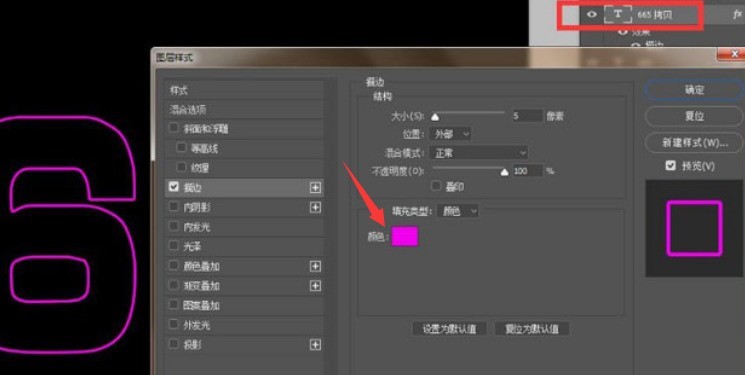The height and width of the screenshot is (375, 745).
Task: Open the 混合模式 dropdown showing 正常
Action: [478, 153]
